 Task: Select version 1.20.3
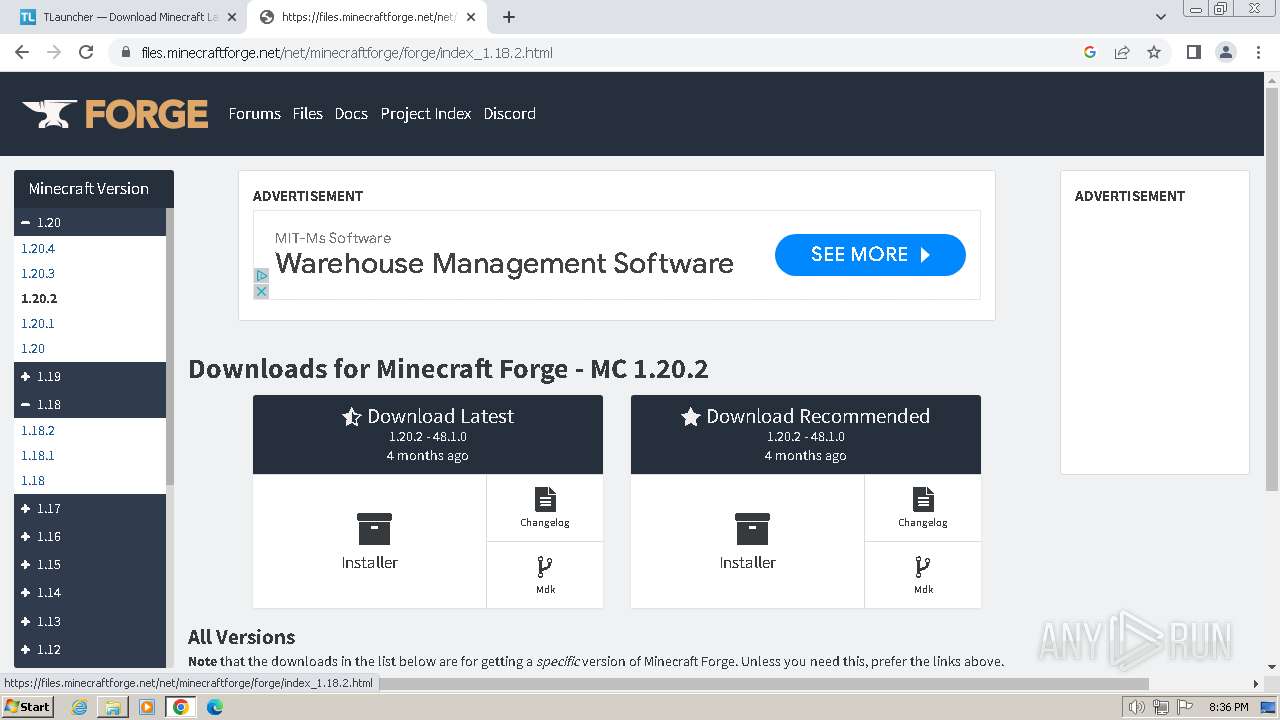(38, 273)
